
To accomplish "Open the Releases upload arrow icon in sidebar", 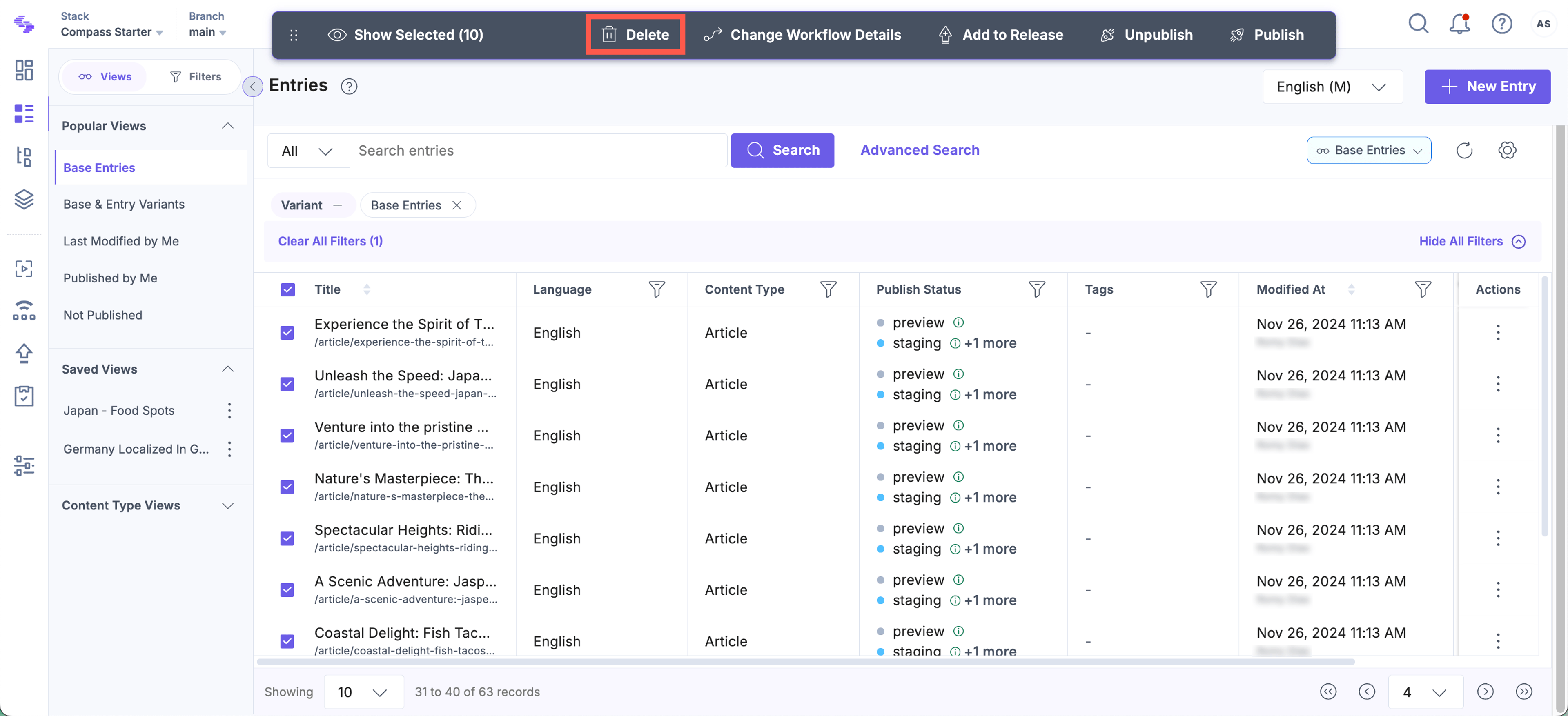I will [x=24, y=353].
